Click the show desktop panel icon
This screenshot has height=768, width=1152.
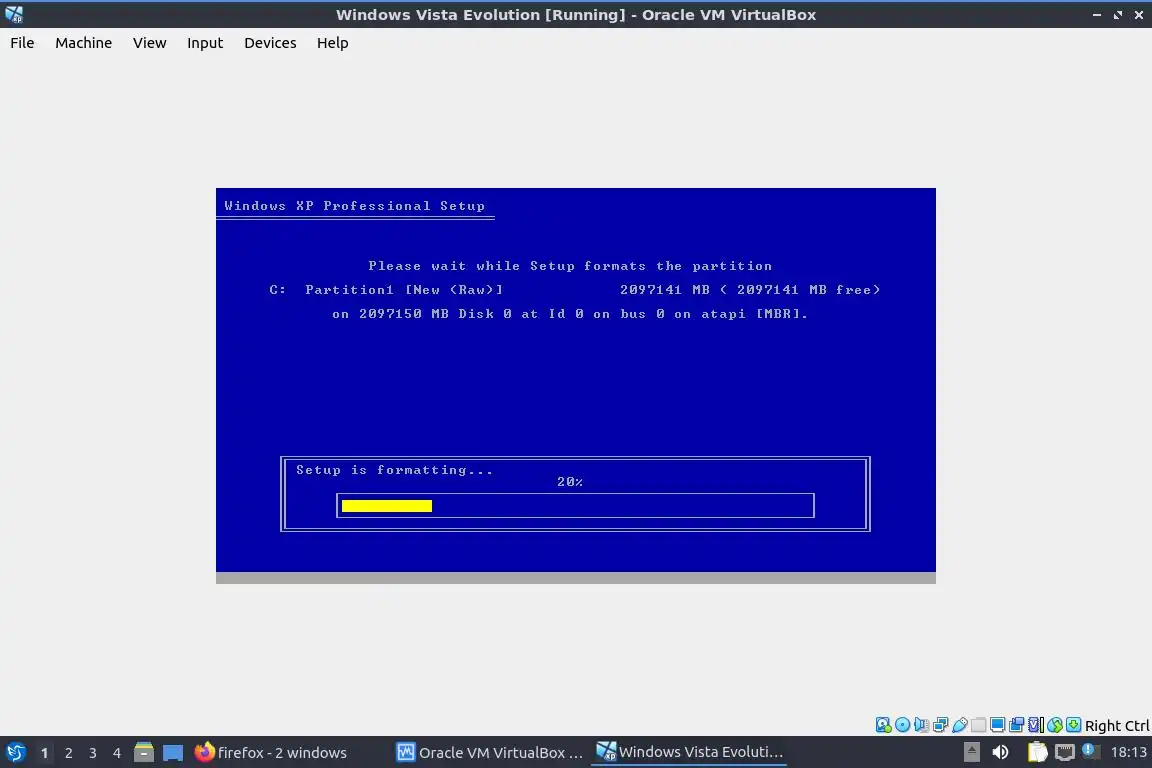click(x=173, y=753)
